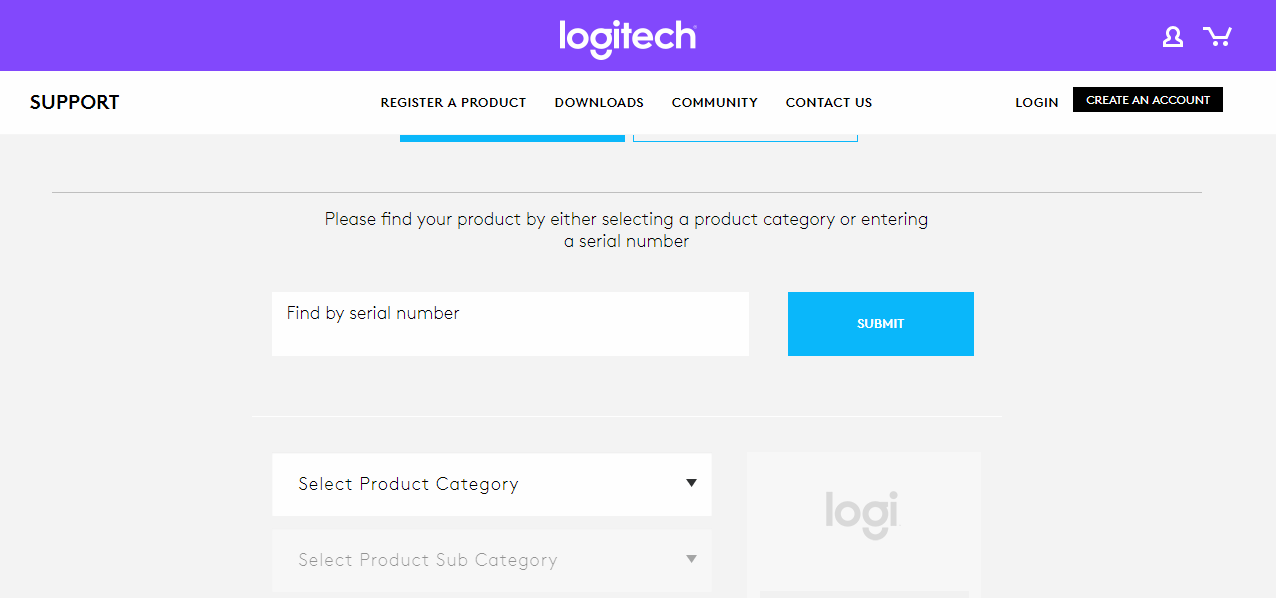Open the Downloads menu item
This screenshot has height=598, width=1276.
(599, 103)
